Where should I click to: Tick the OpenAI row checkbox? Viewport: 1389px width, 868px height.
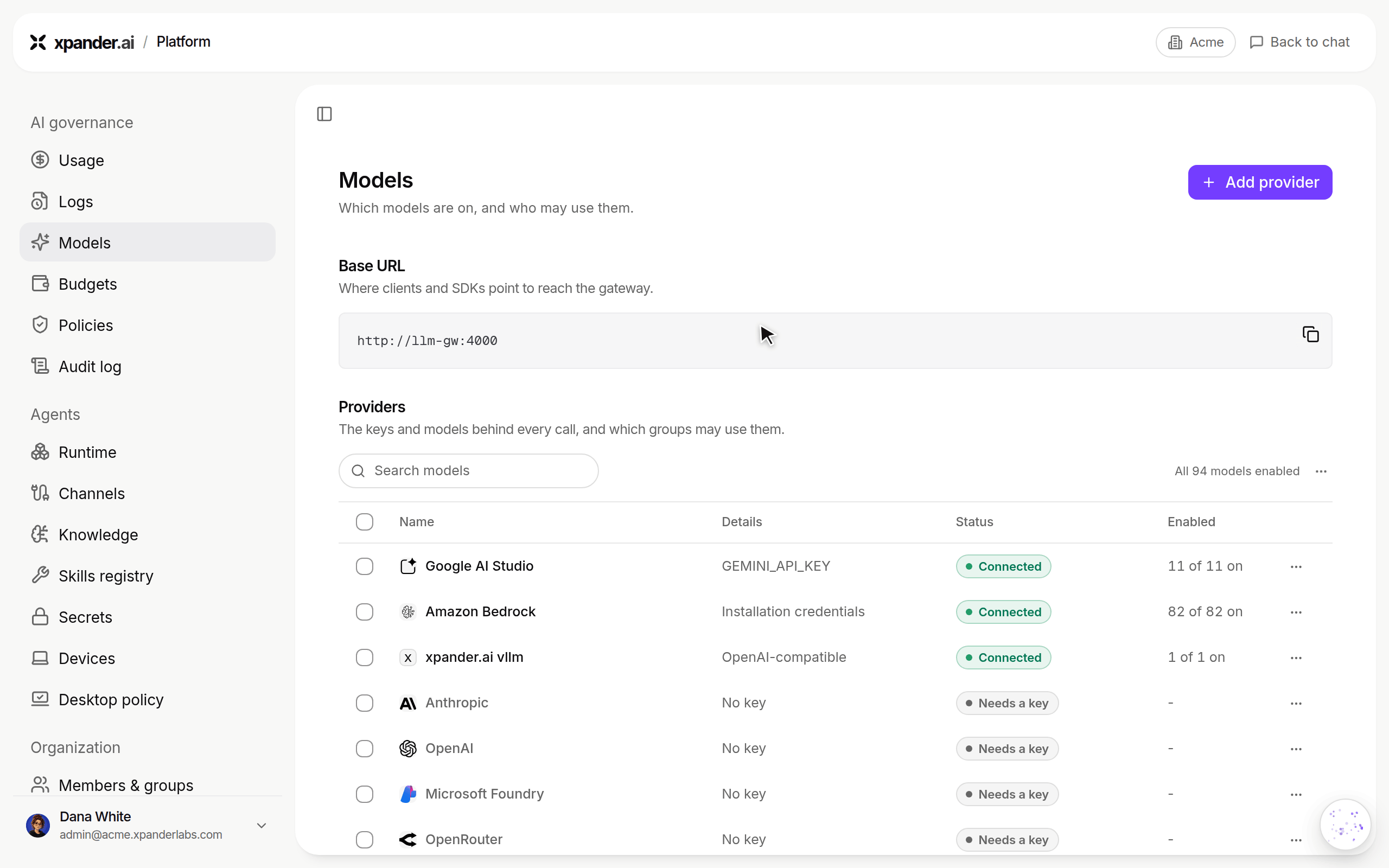(365, 749)
